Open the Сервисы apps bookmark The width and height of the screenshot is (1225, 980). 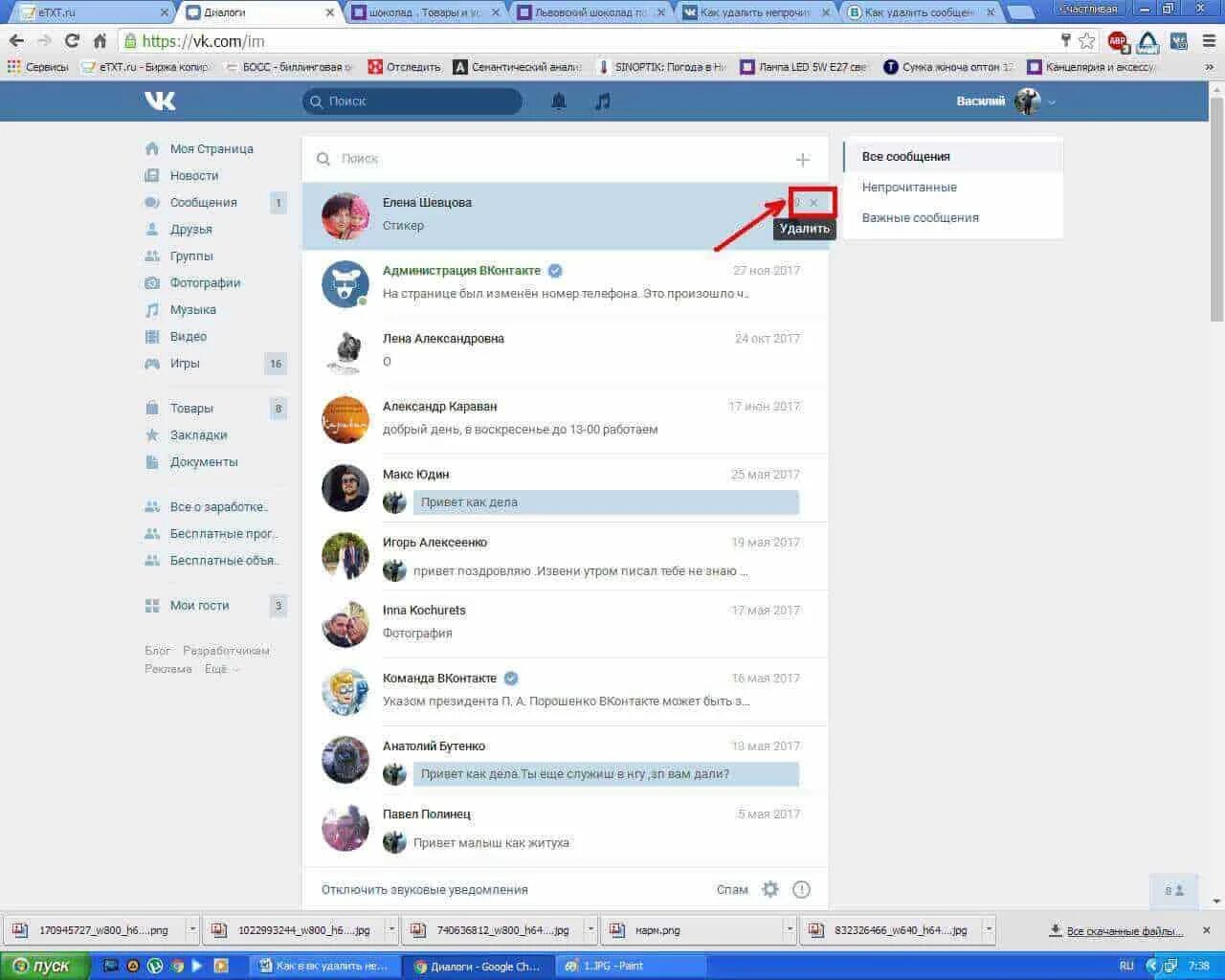[x=38, y=67]
